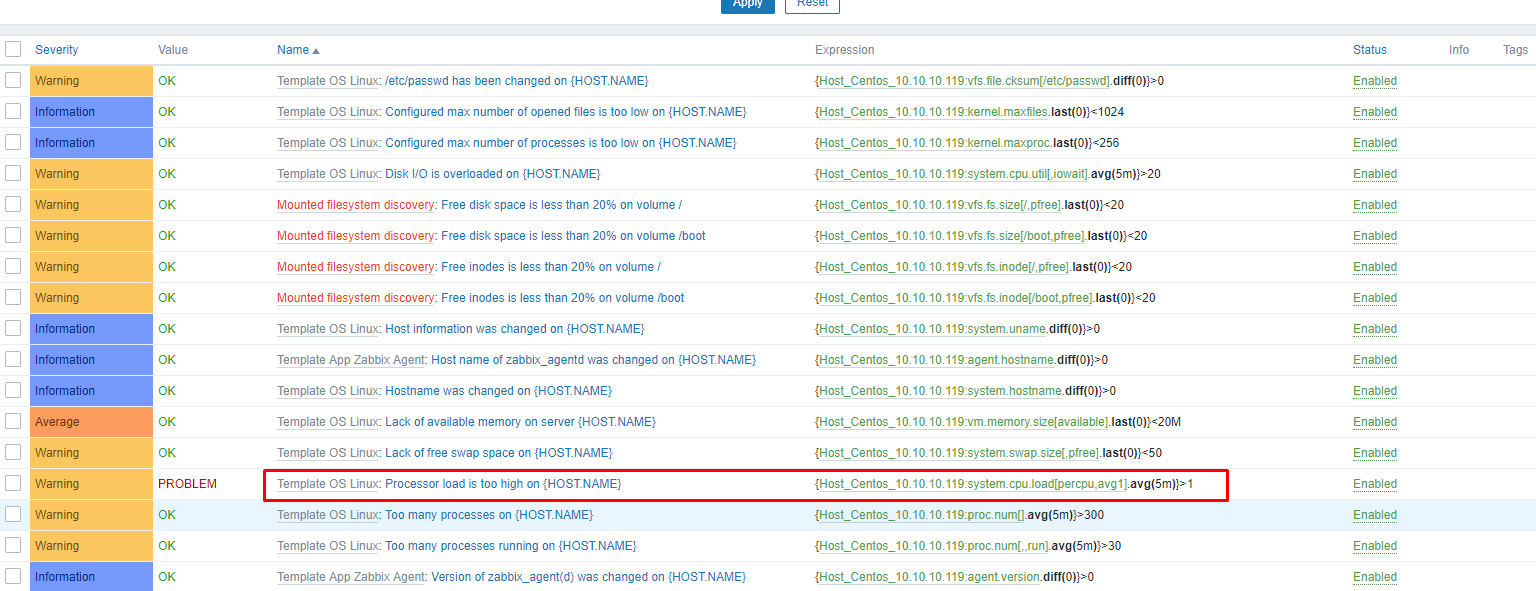
Task: Sort by Status column header
Action: coord(1370,50)
